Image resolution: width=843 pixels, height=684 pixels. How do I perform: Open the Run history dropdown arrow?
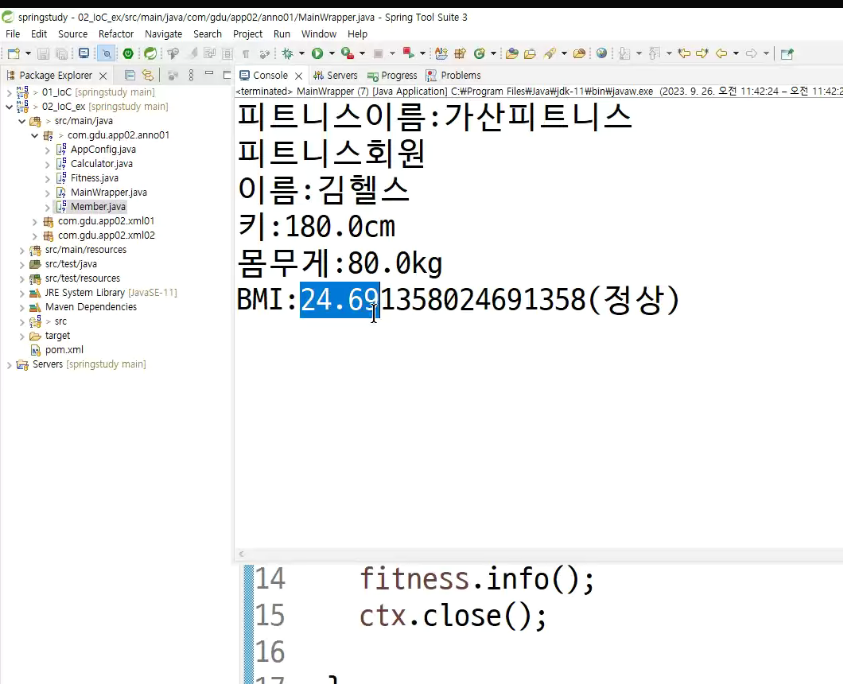click(x=331, y=53)
